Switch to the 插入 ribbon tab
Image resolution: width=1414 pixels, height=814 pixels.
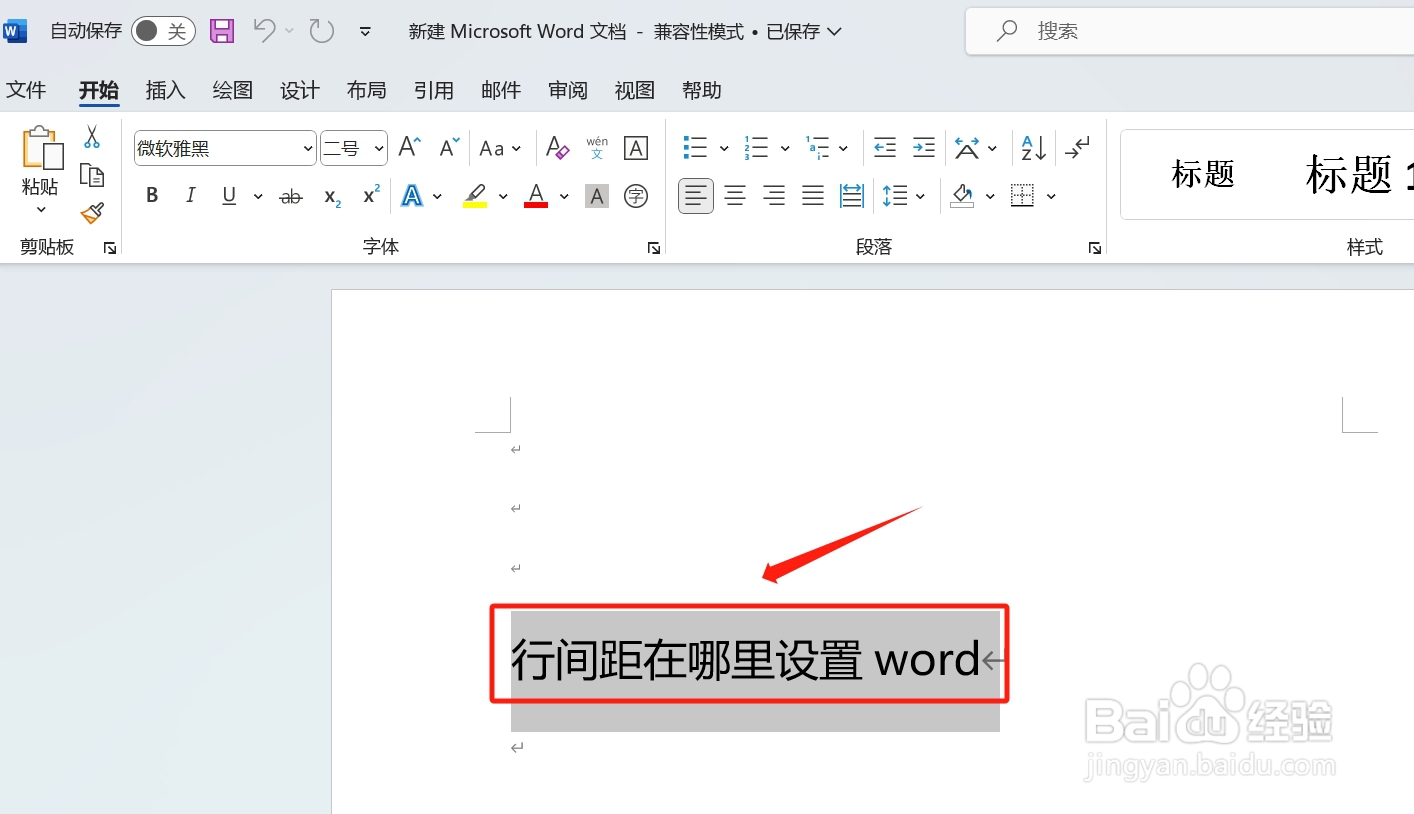pos(165,90)
